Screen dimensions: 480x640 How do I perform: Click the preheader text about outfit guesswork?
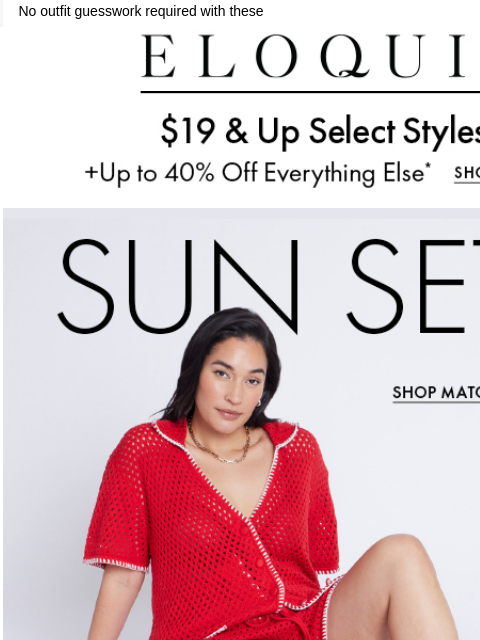coord(141,11)
